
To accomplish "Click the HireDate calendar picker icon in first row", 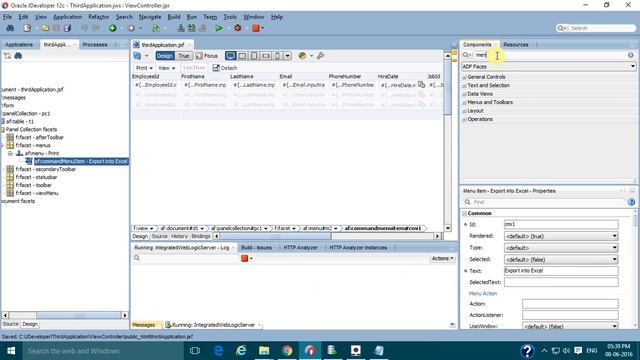I will 421,85.
